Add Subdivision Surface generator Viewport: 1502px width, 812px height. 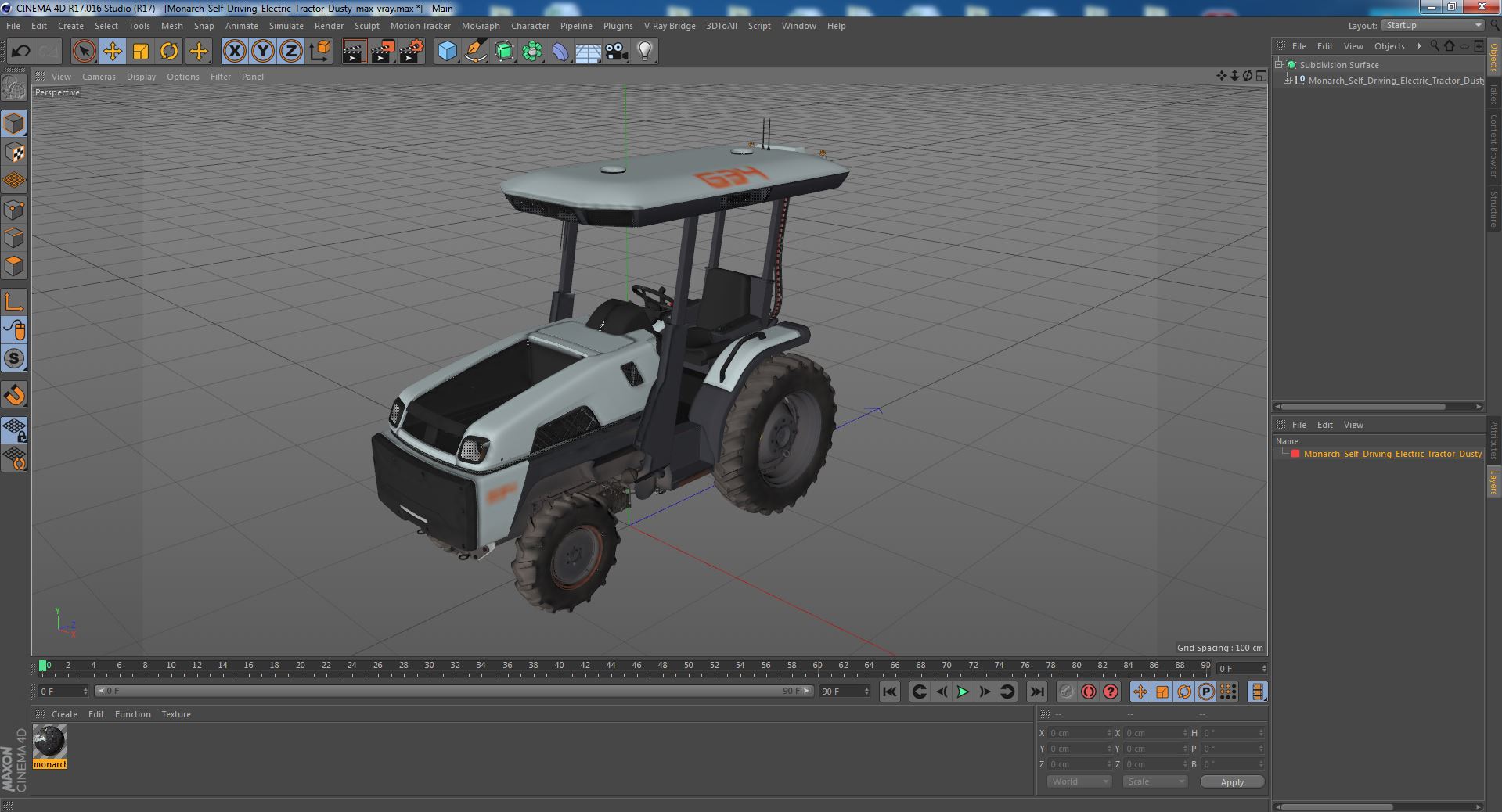point(504,52)
